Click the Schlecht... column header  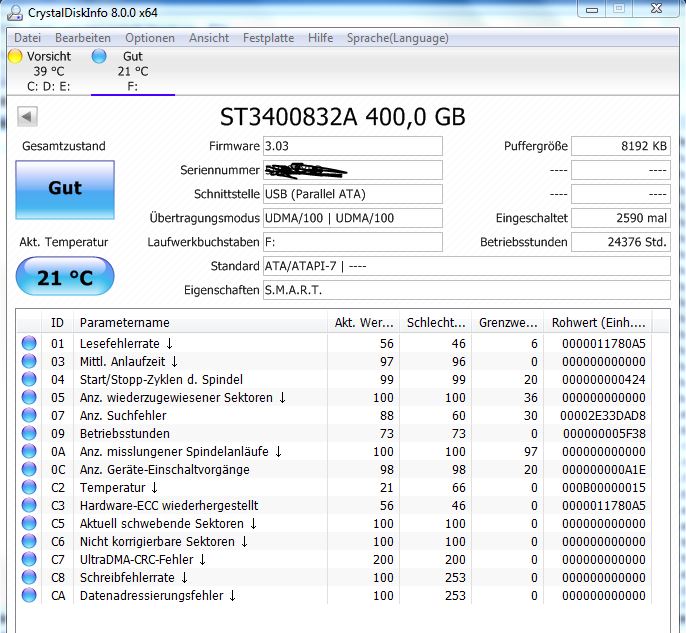click(435, 323)
